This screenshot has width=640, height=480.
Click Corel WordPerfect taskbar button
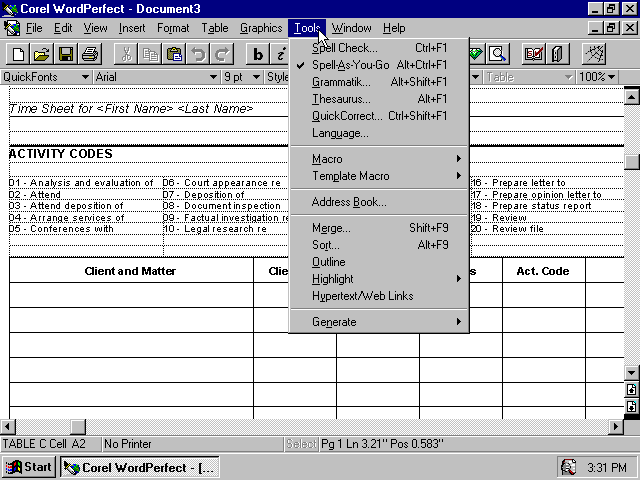[x=140, y=467]
